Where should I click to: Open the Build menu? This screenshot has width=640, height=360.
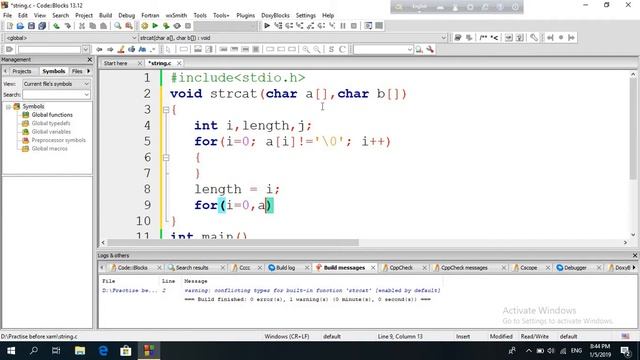[x=105, y=15]
